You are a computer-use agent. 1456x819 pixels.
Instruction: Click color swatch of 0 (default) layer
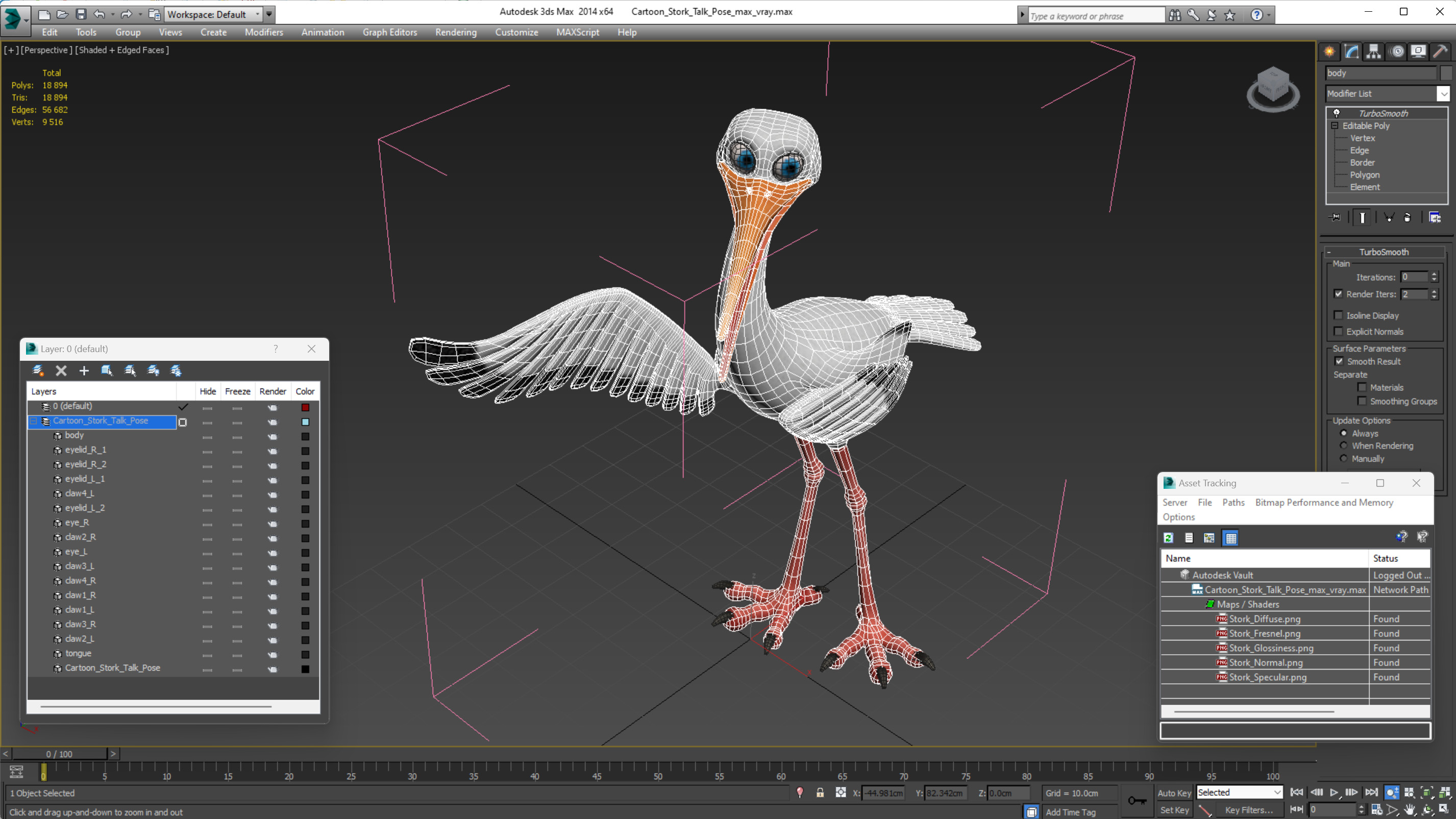[305, 407]
